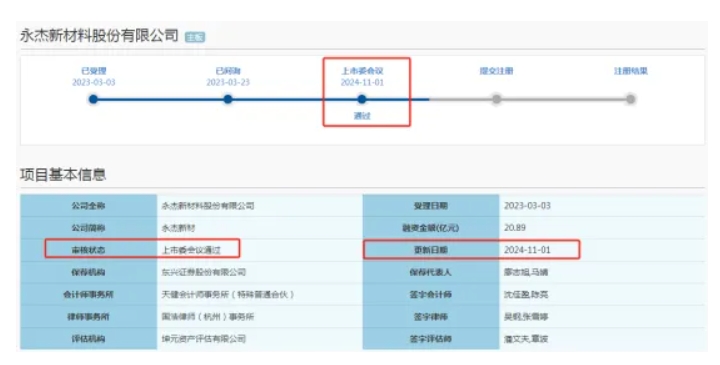Click the 保荐机构 label cell
This screenshot has width=720, height=365.
(x=89, y=272)
